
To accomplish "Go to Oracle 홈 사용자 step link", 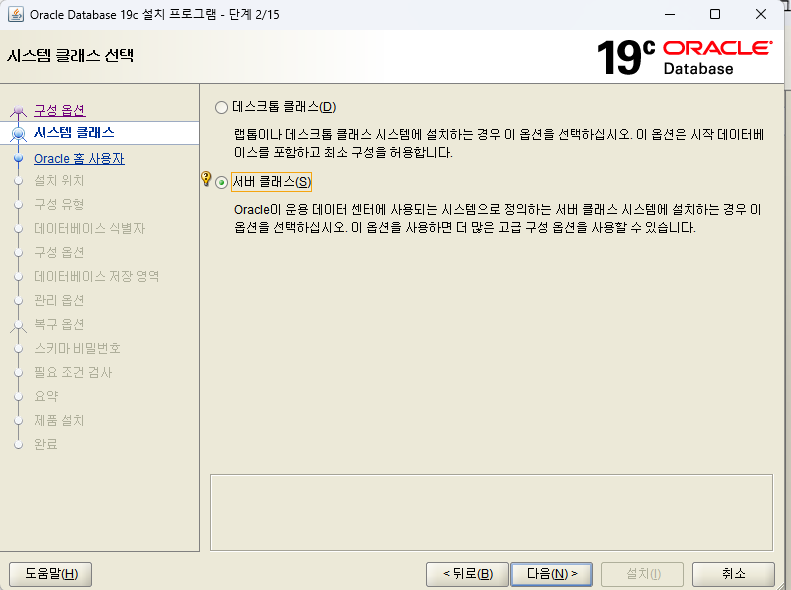I will 79,158.
